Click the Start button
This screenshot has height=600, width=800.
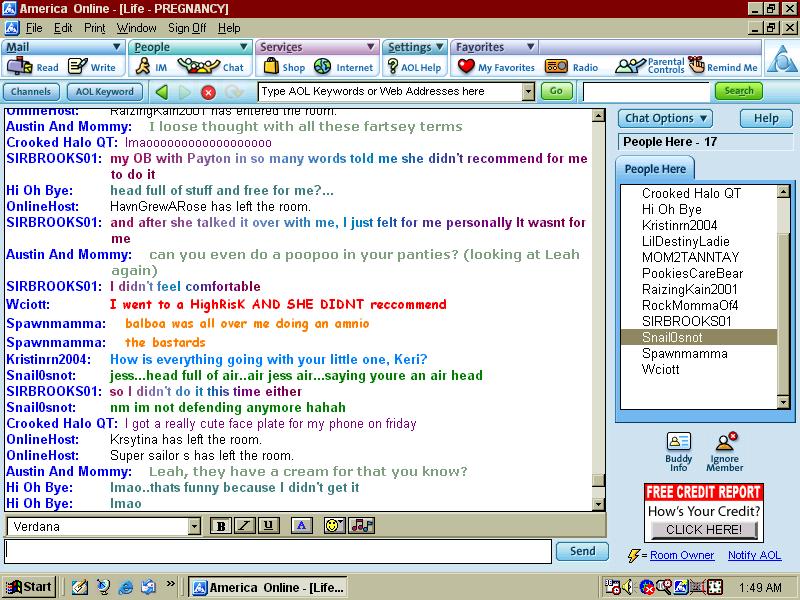(29, 587)
